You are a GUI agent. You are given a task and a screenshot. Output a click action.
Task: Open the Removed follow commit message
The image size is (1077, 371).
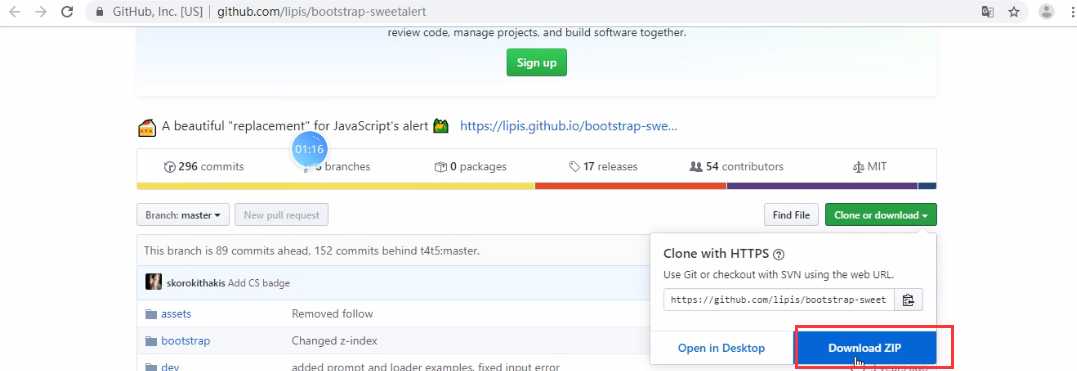pyautogui.click(x=332, y=314)
